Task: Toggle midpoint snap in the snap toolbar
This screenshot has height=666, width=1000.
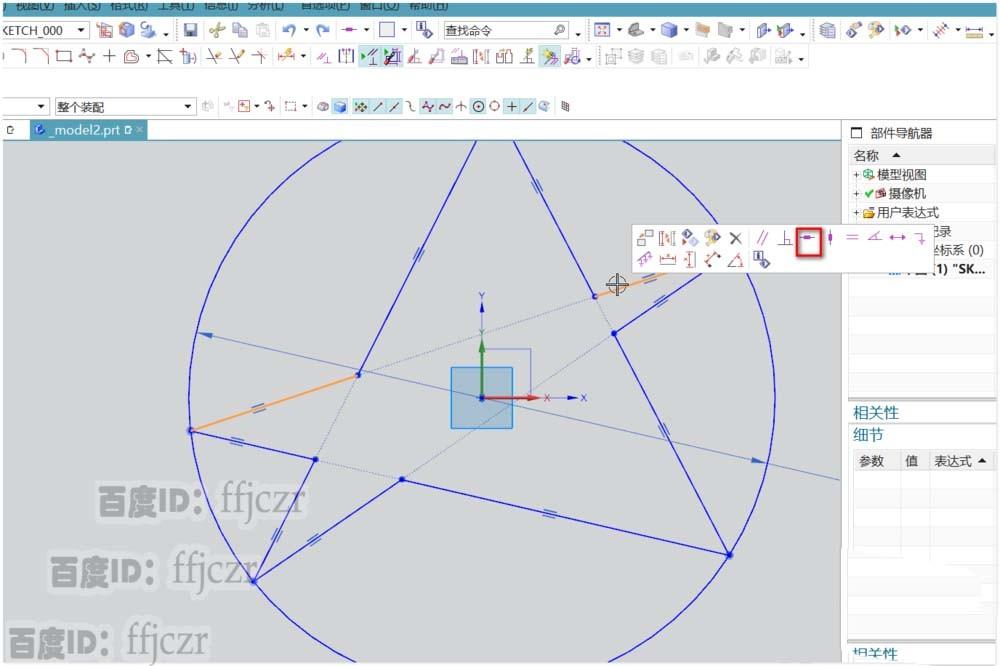Action: point(393,105)
